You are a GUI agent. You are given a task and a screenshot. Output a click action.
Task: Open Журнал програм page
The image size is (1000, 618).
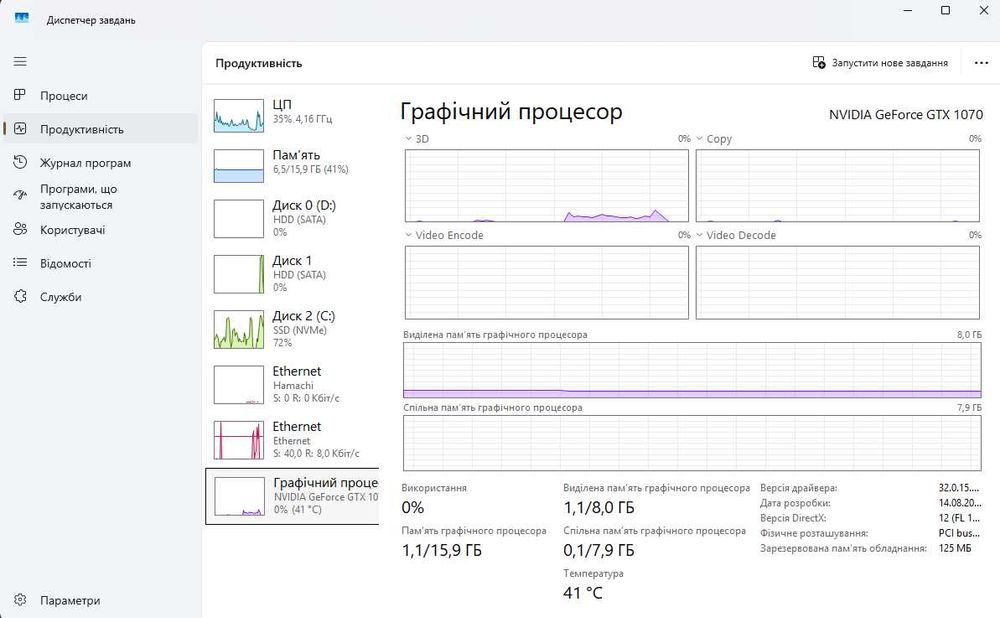pyautogui.click(x=101, y=163)
